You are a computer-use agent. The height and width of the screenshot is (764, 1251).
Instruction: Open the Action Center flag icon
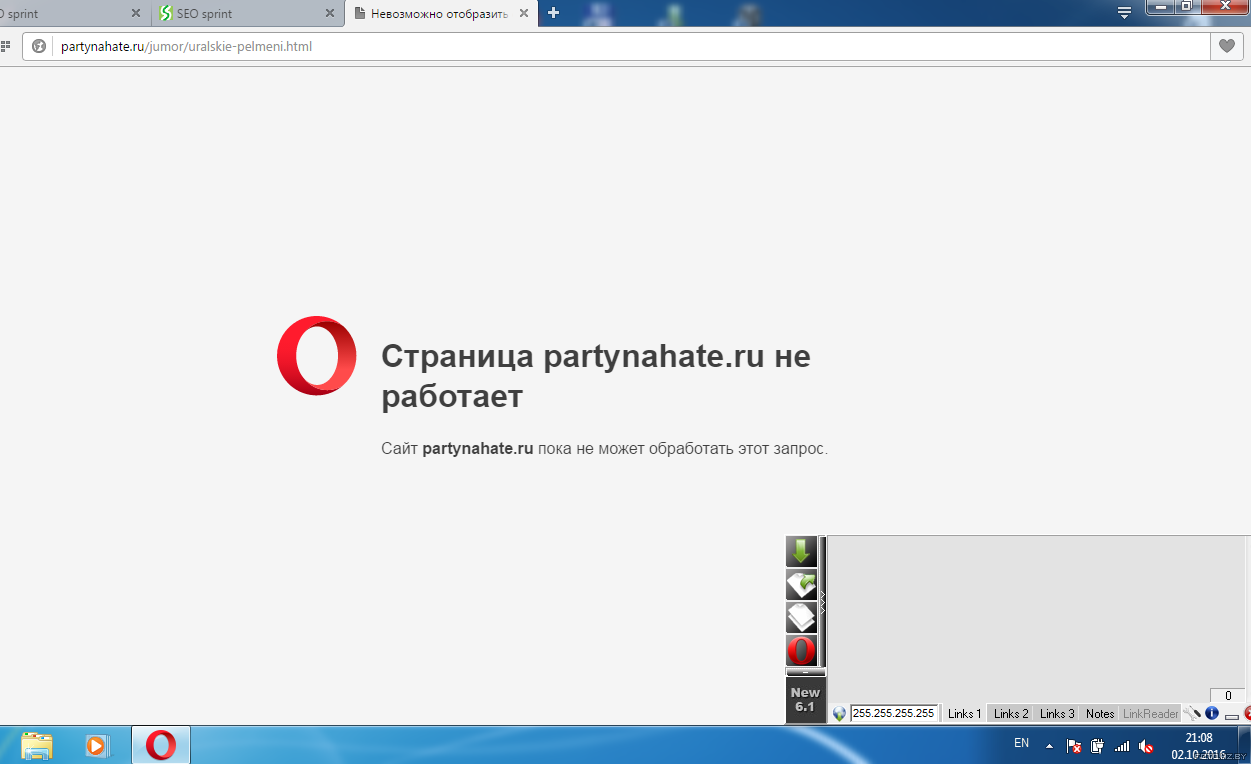pos(1074,746)
